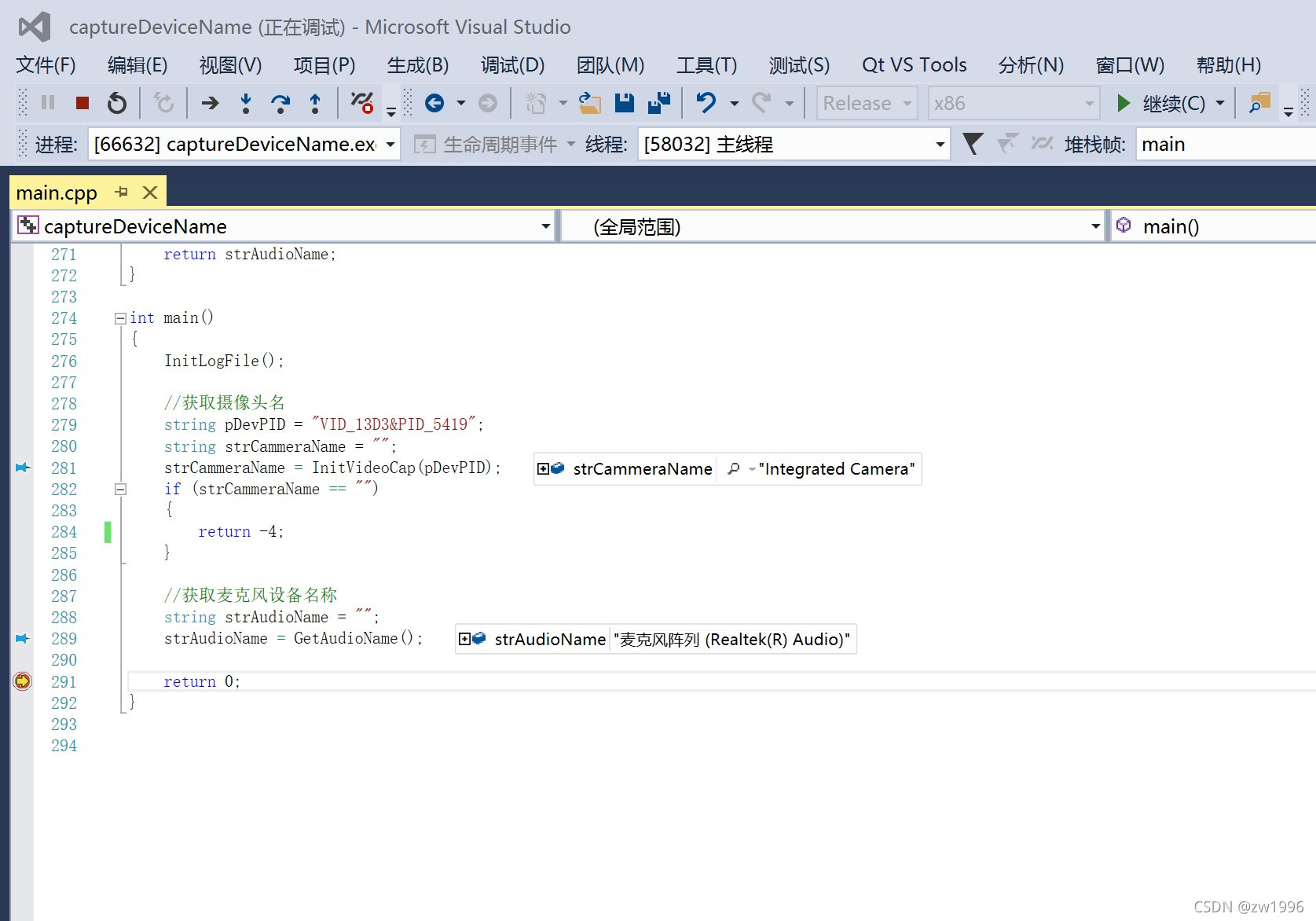Click the strAudioName data tip value text
This screenshot has height=921, width=1316.
pyautogui.click(x=731, y=639)
